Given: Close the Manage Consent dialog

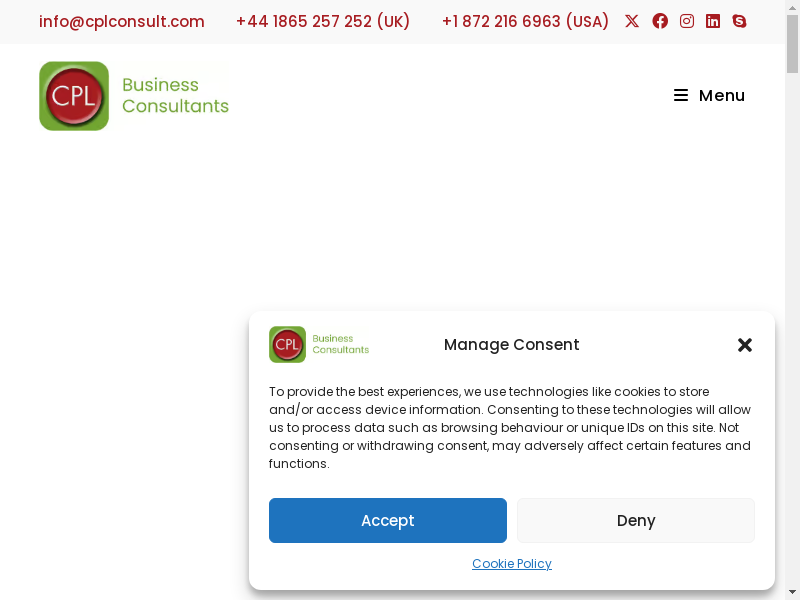Looking at the screenshot, I should [x=745, y=345].
